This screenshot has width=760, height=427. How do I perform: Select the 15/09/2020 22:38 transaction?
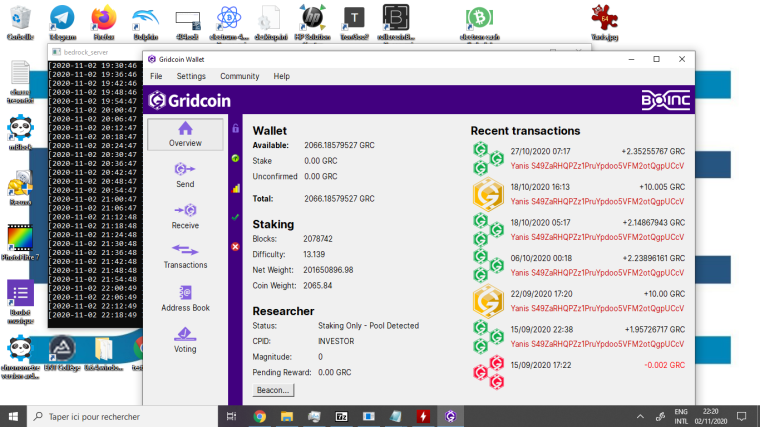coord(579,336)
